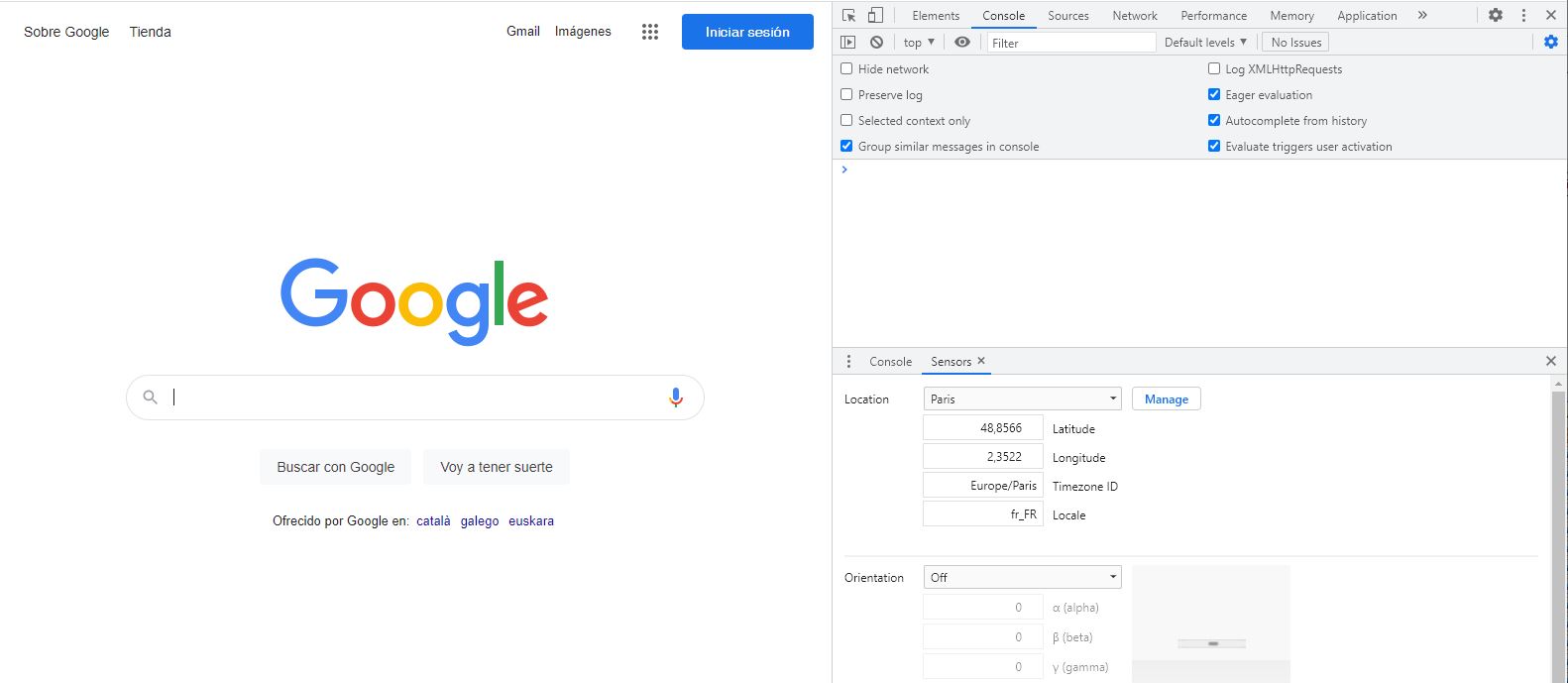Uncheck Autocomplete from history

[x=1214, y=120]
